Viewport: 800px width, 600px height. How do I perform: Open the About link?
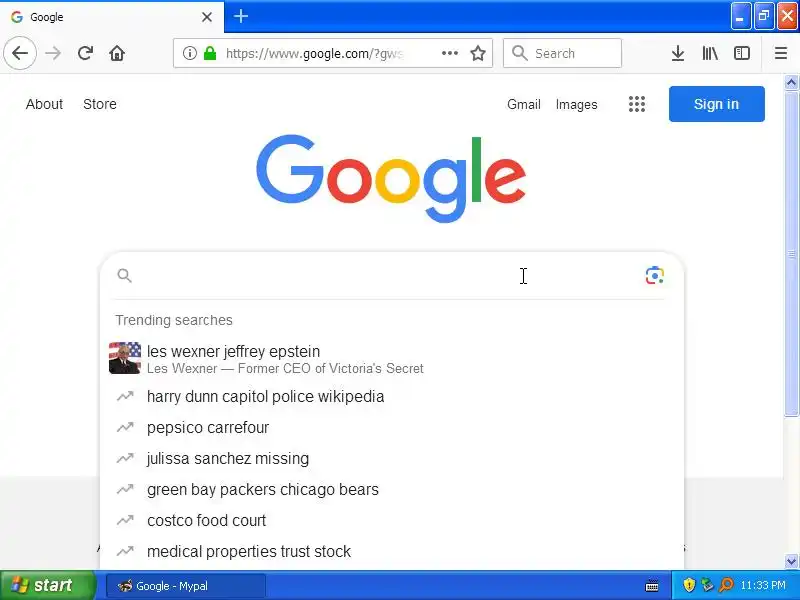(x=44, y=104)
